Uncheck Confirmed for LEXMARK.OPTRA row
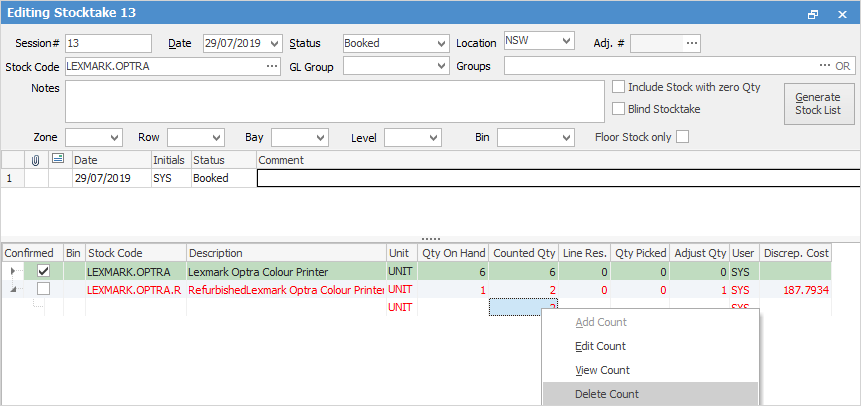Viewport: 861px width, 406px height. point(42,271)
